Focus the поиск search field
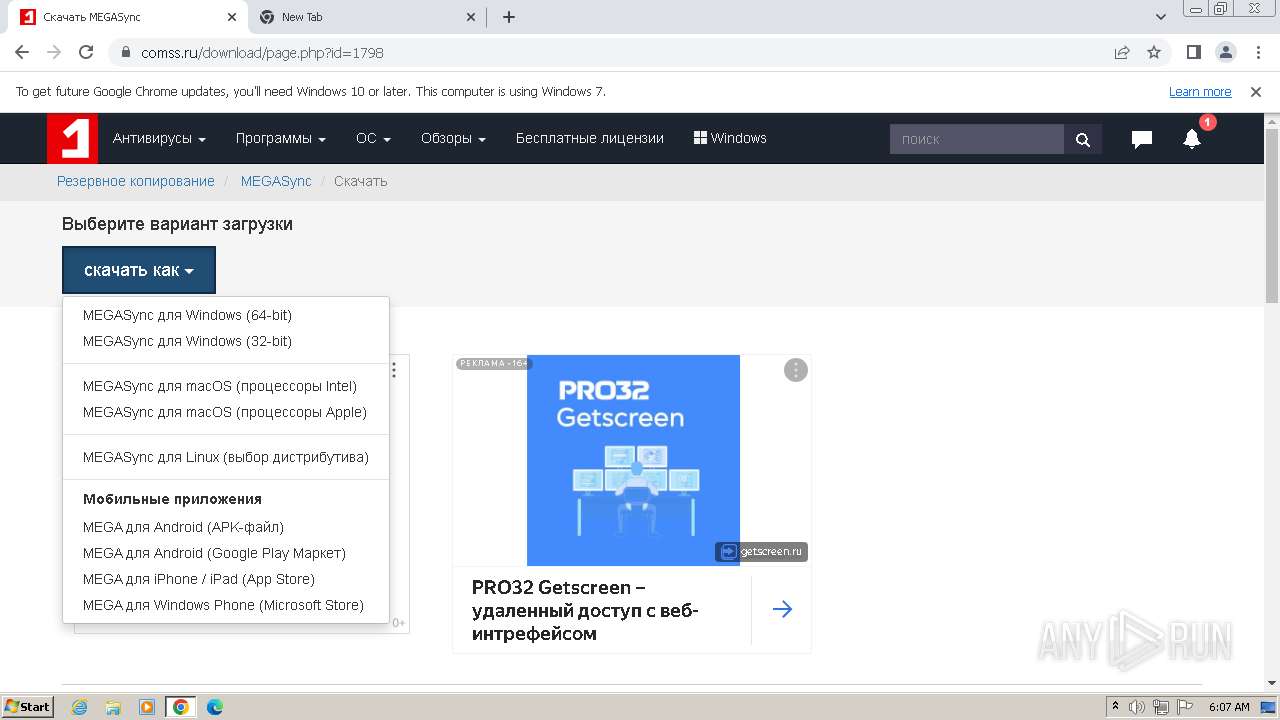 (977, 140)
